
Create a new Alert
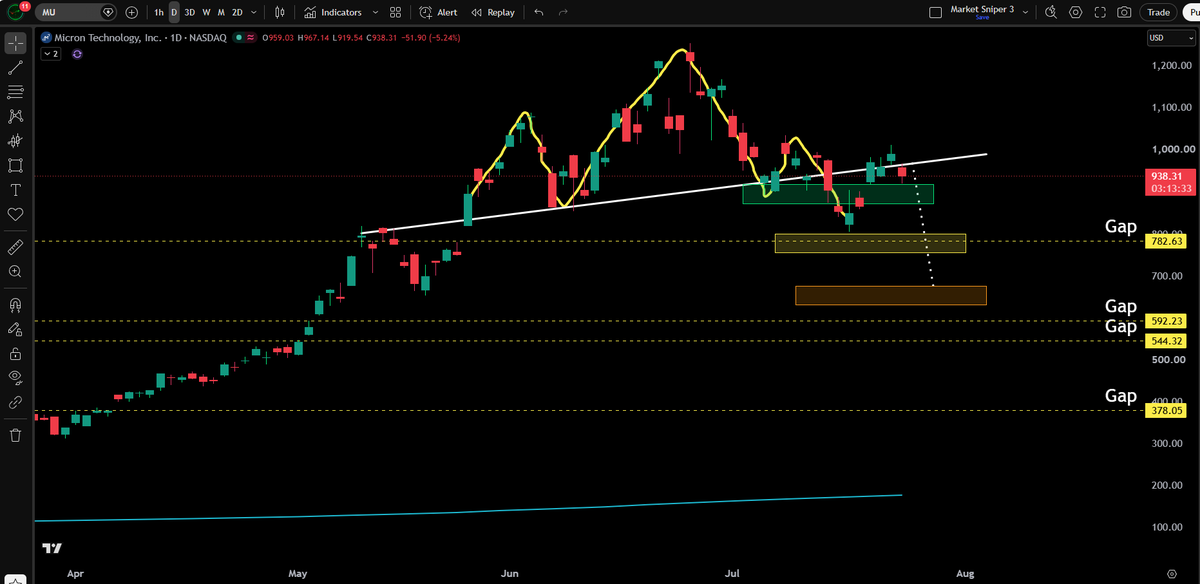438,13
